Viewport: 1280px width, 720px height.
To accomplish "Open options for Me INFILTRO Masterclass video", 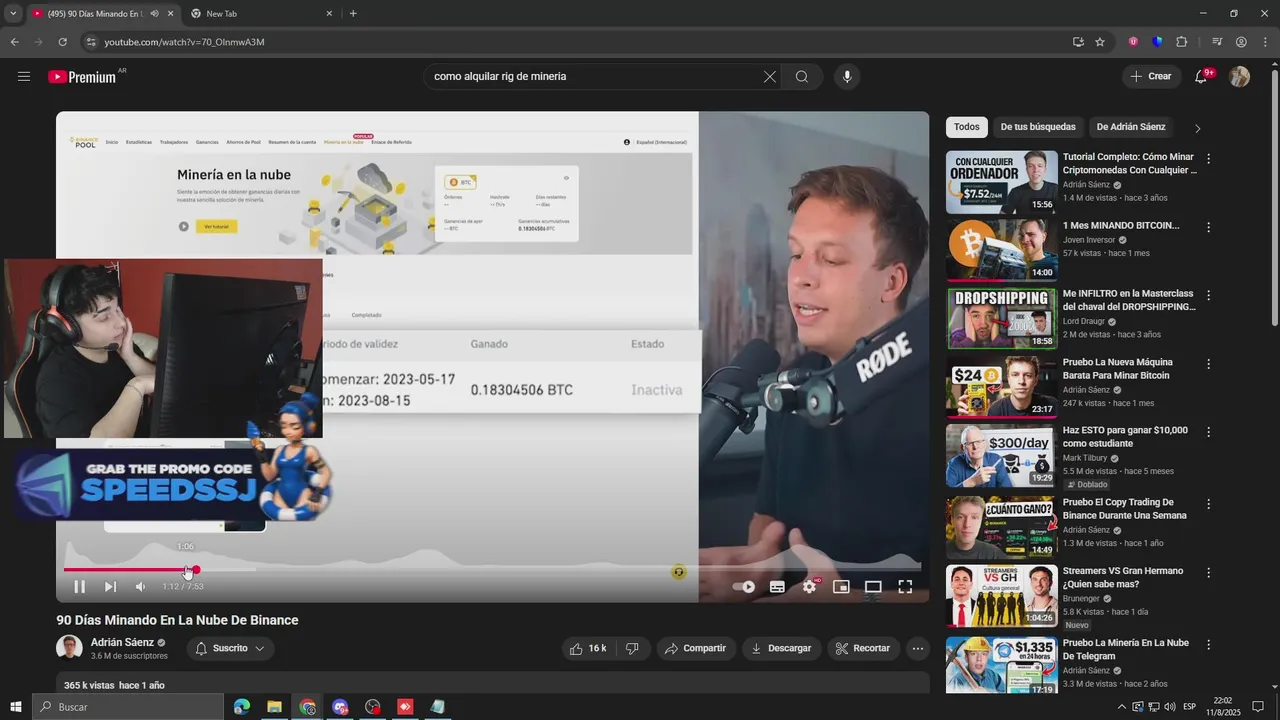I will 1208,296.
